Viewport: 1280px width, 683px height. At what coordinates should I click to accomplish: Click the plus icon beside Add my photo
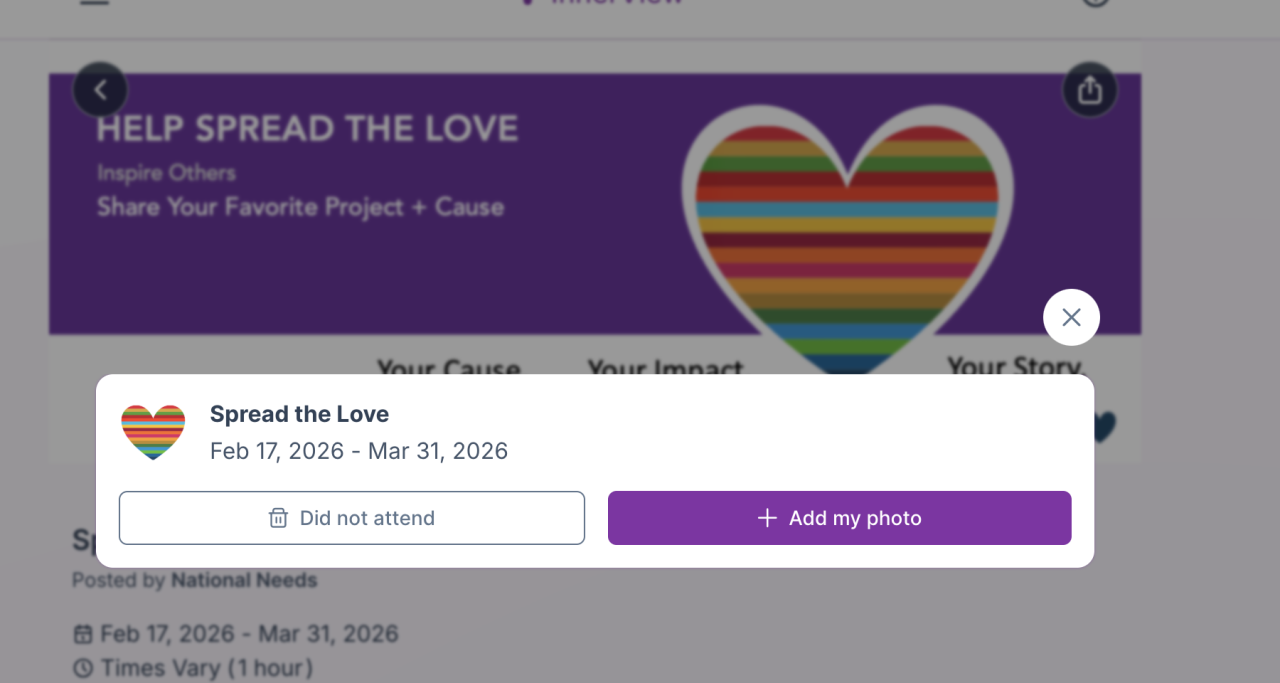[x=767, y=518]
